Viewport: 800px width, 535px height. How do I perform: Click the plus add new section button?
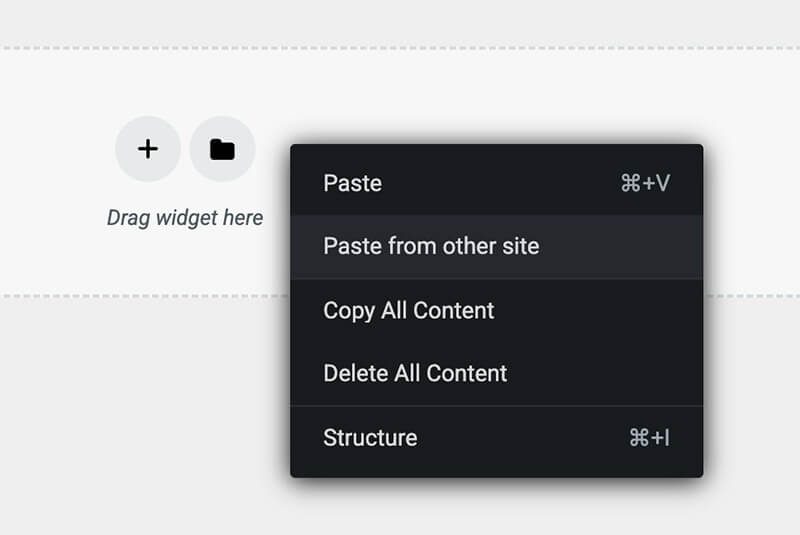147,149
